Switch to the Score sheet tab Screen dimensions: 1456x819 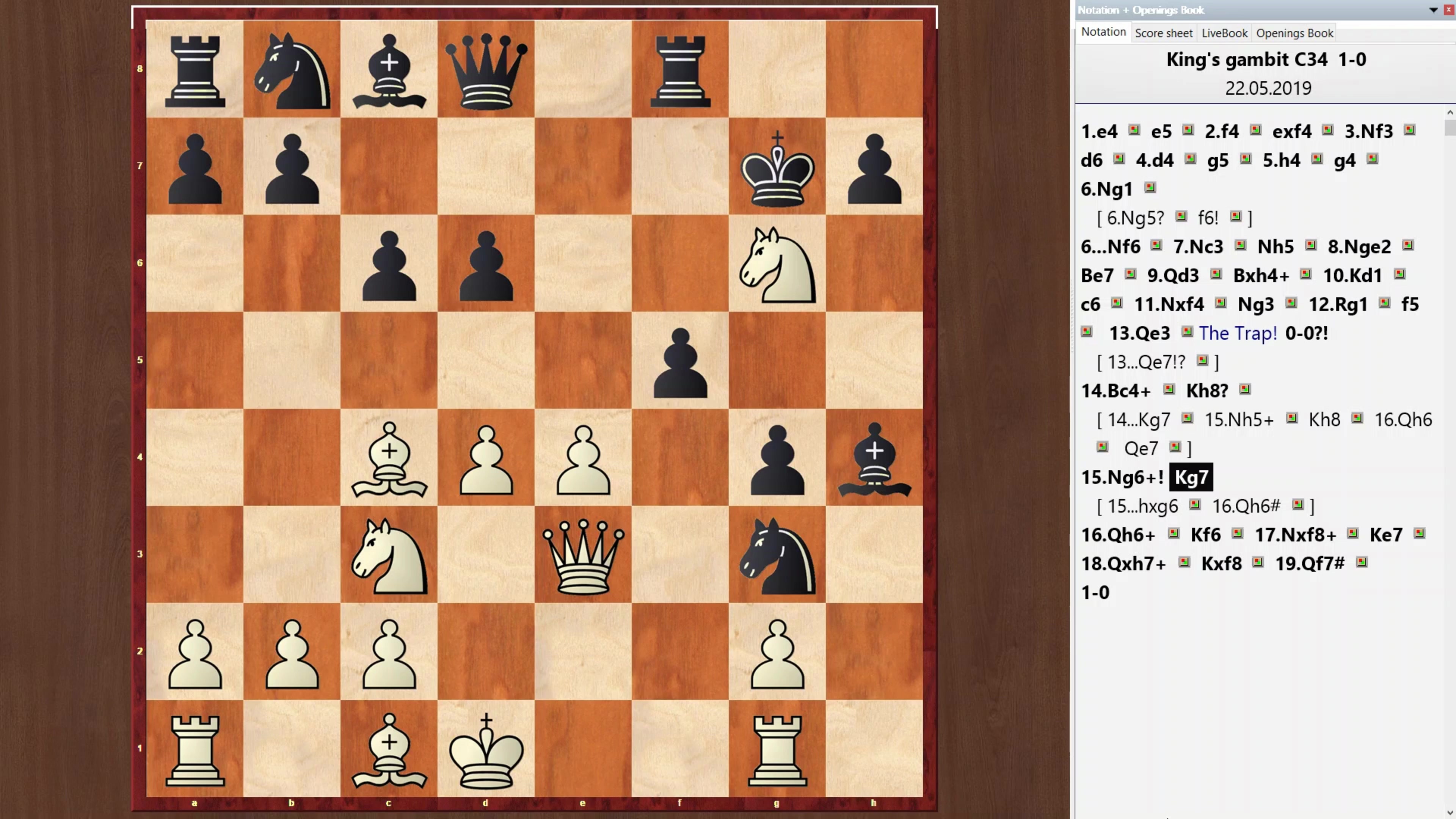1163,33
